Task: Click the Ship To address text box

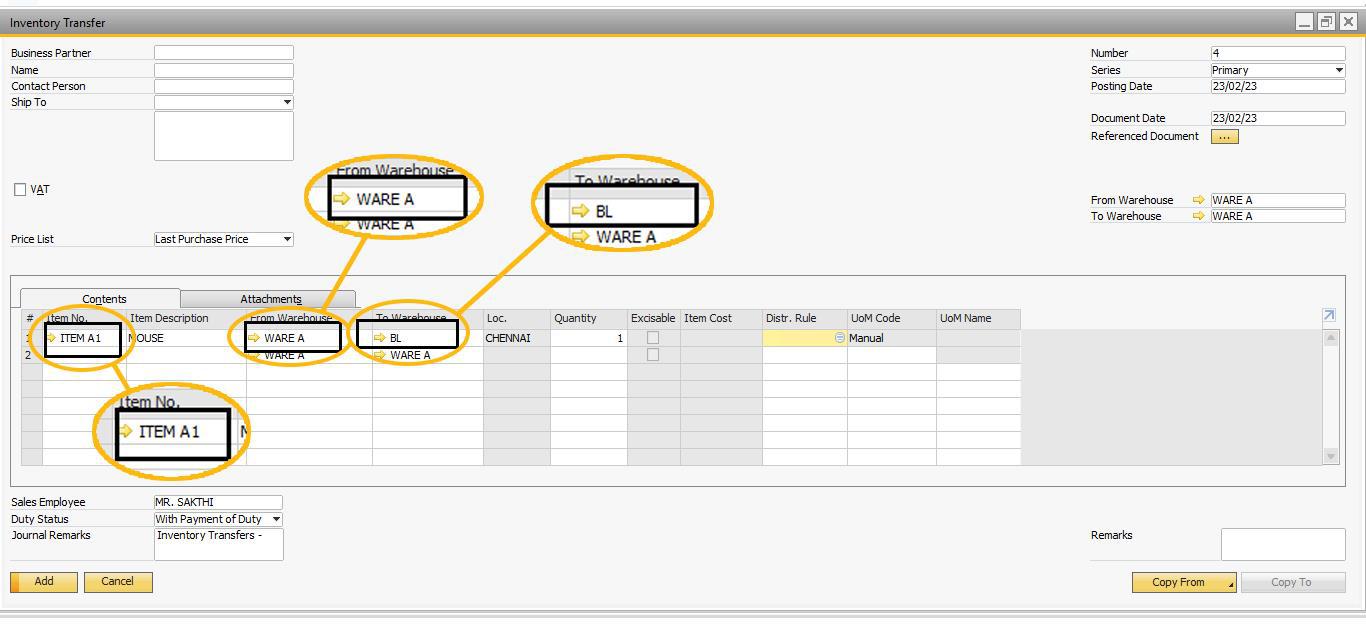Action: pyautogui.click(x=224, y=135)
